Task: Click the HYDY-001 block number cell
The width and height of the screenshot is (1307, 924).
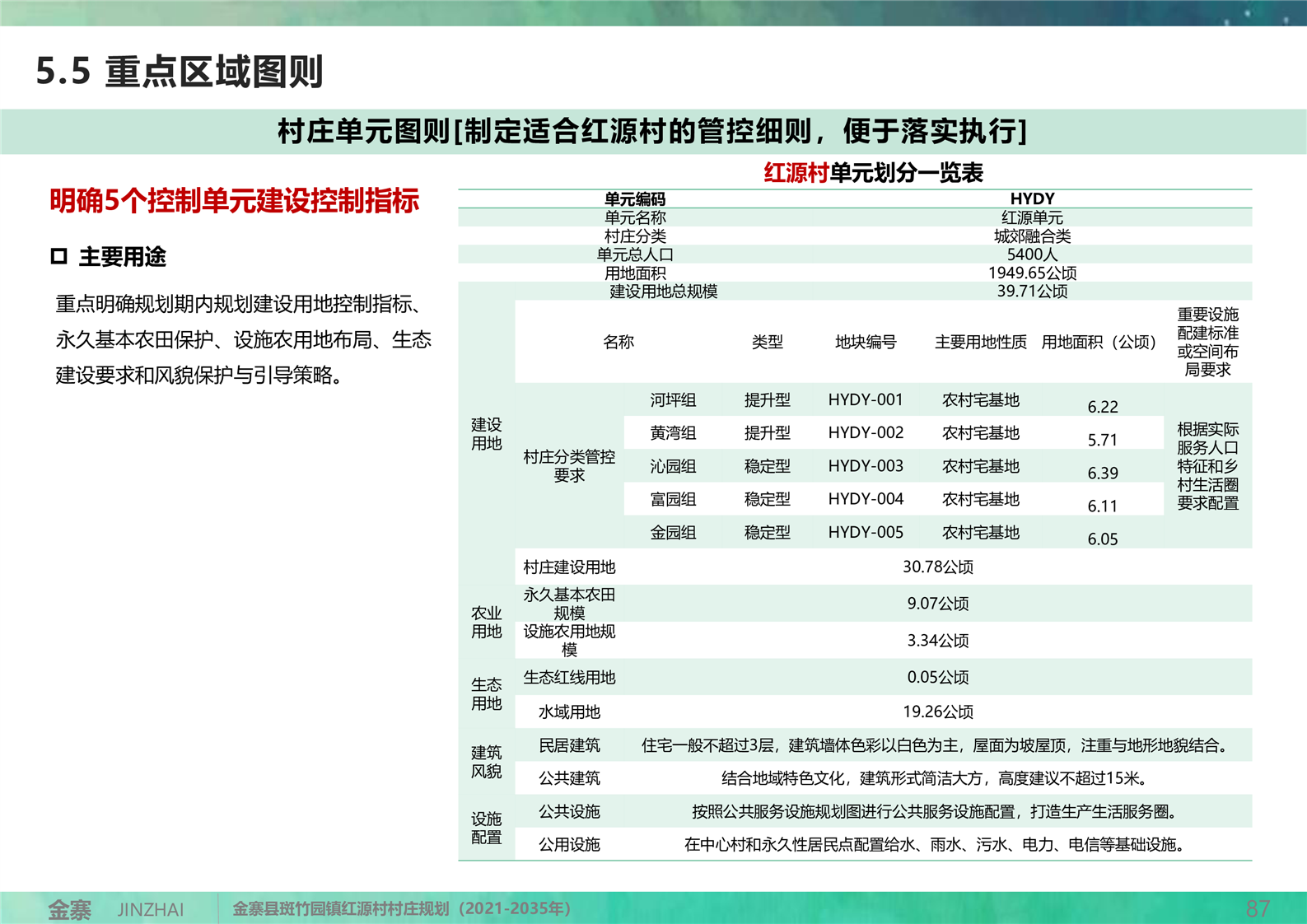Action: click(x=865, y=400)
